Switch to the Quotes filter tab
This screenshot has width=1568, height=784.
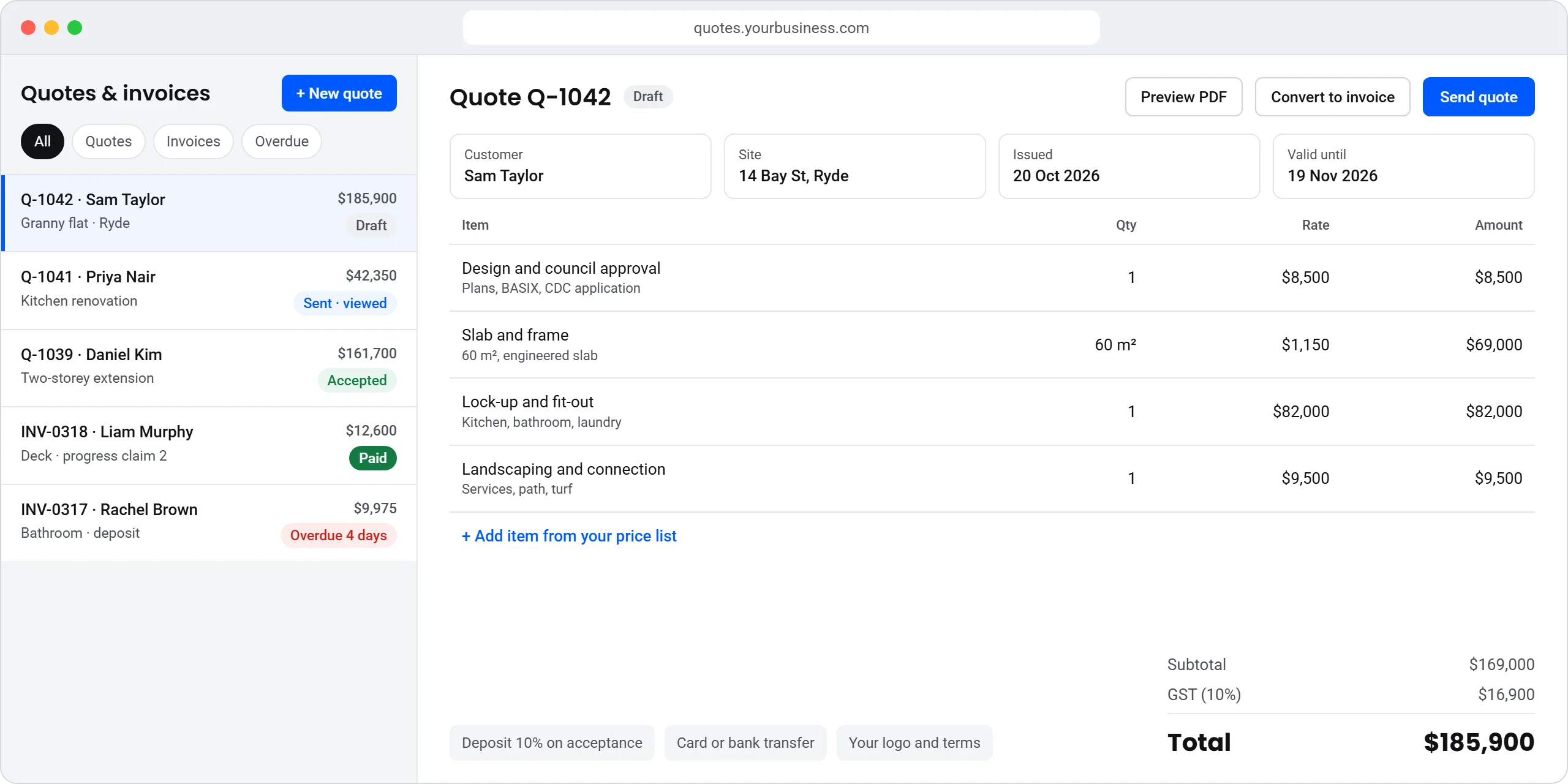click(108, 141)
